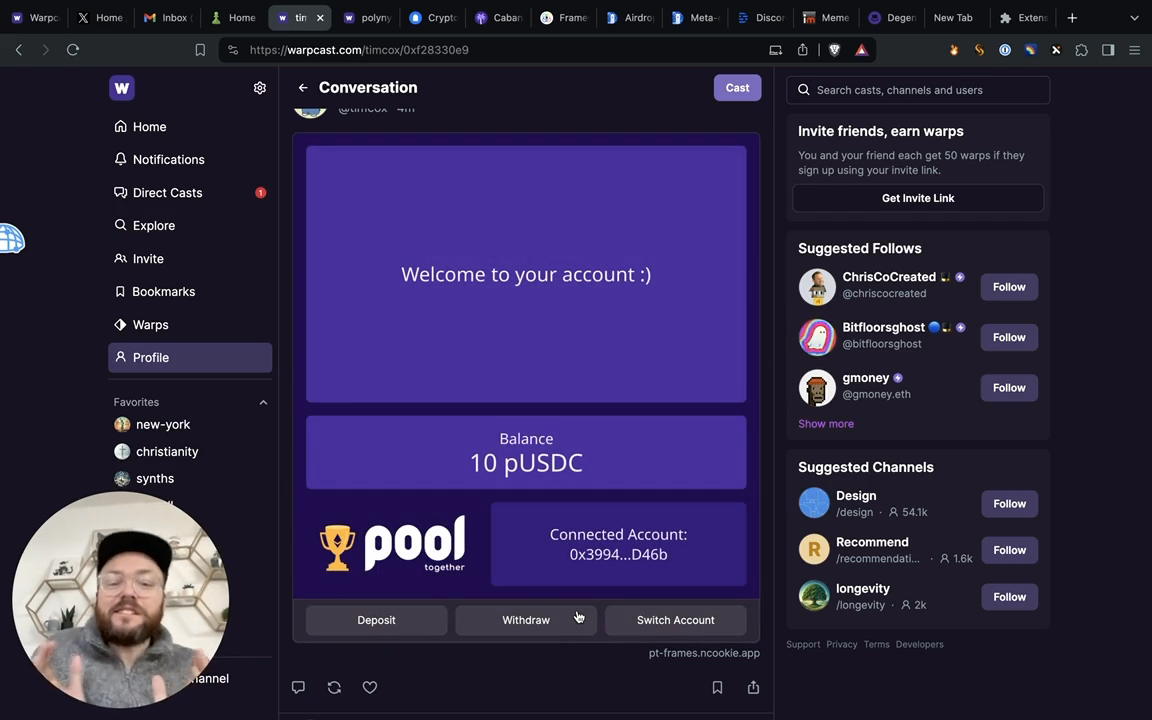Open Invite in sidebar

[190, 259]
